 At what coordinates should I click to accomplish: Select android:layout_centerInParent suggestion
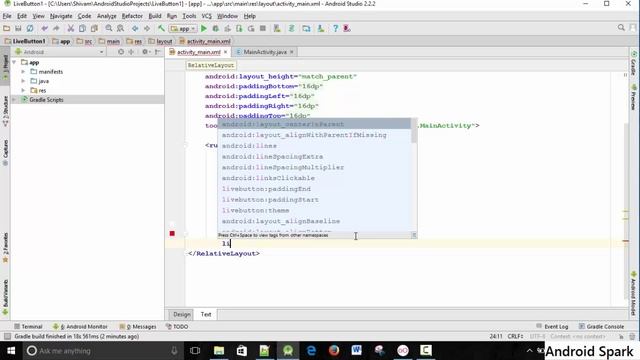314,124
